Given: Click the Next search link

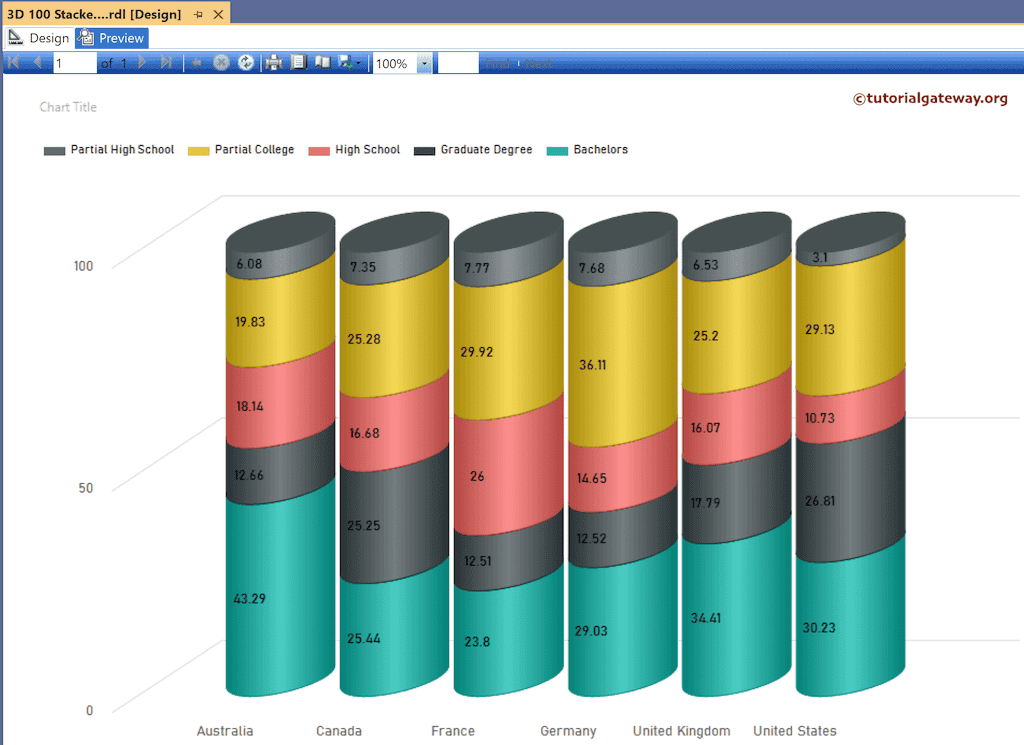Looking at the screenshot, I should tap(538, 62).
